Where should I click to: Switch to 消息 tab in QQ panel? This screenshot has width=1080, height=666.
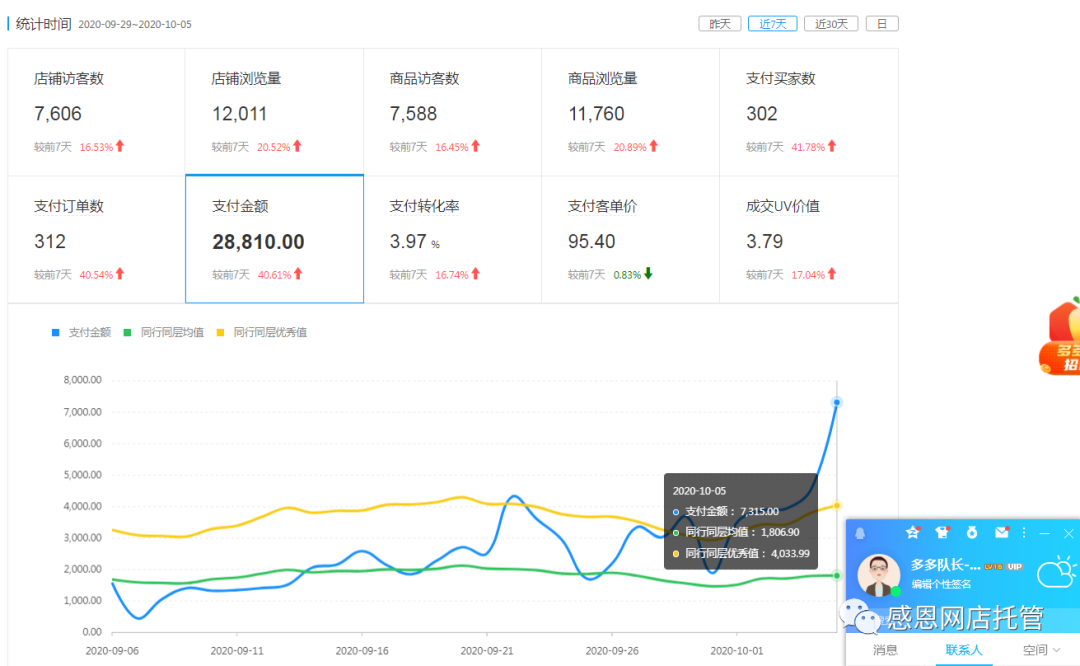(x=884, y=649)
